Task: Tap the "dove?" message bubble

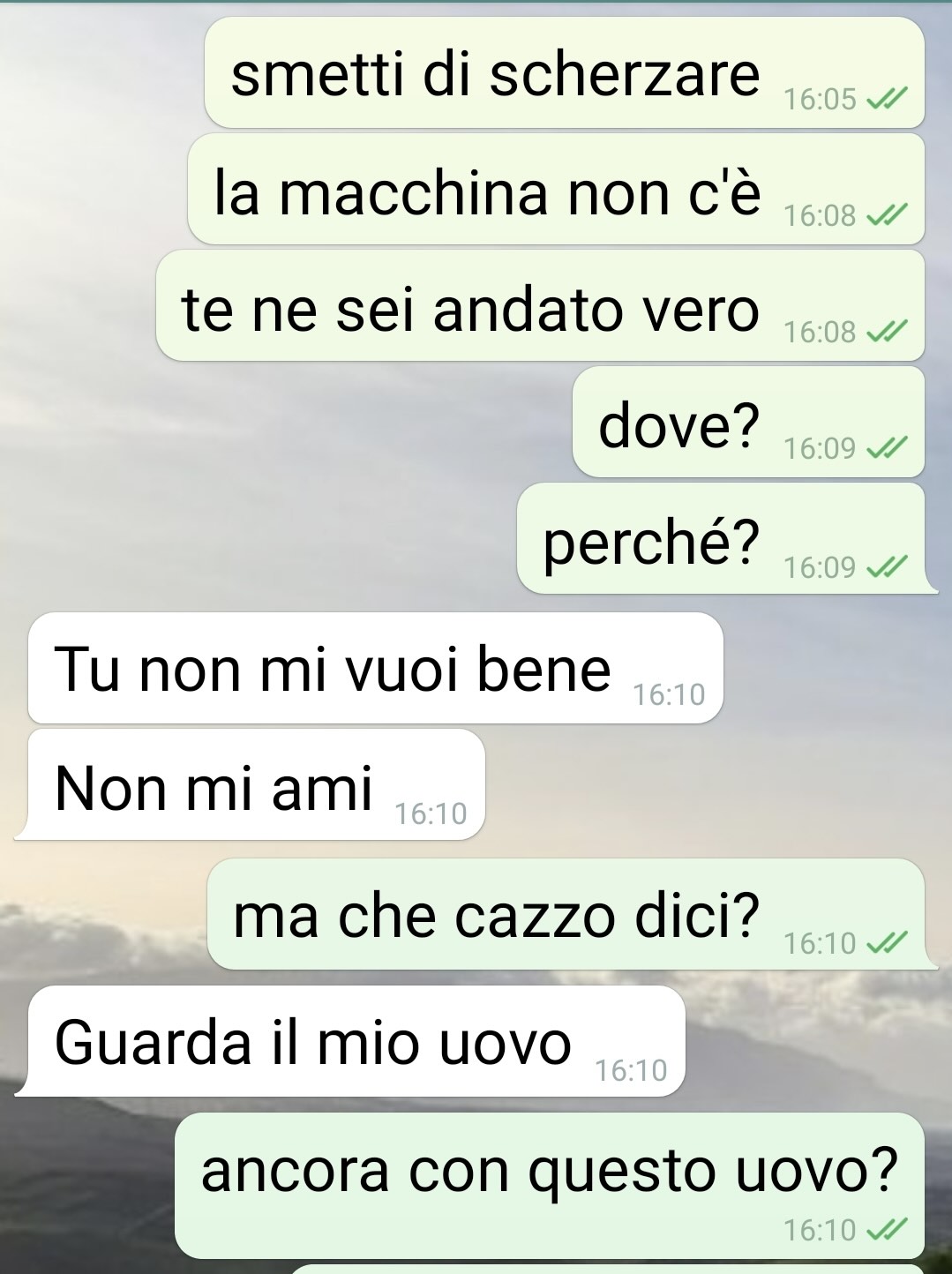Action: (x=748, y=422)
